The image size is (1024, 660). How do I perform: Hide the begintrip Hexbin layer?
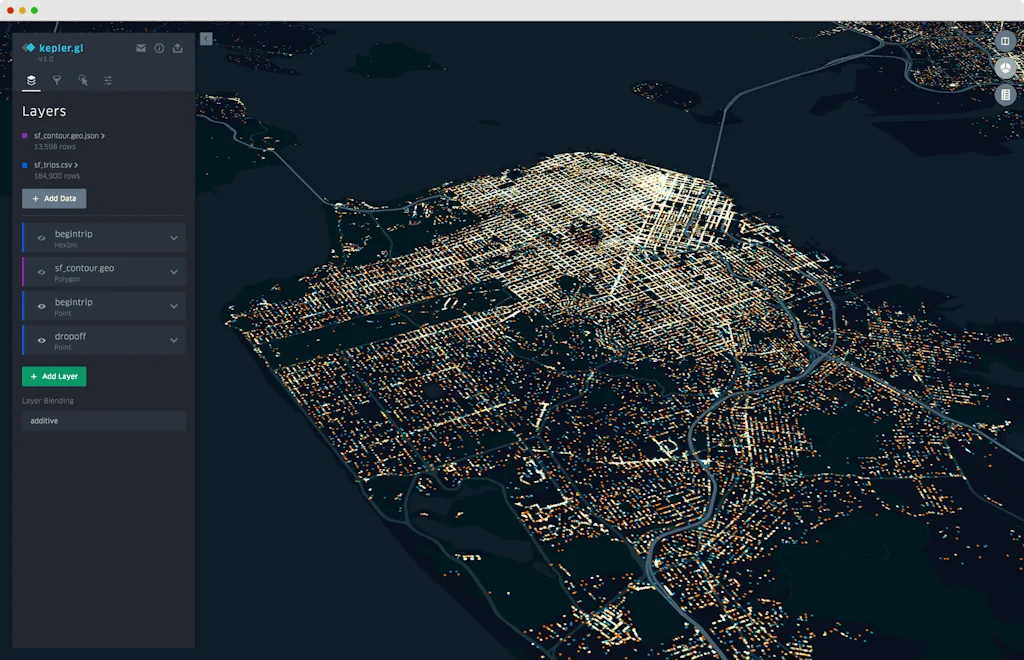tap(41, 237)
